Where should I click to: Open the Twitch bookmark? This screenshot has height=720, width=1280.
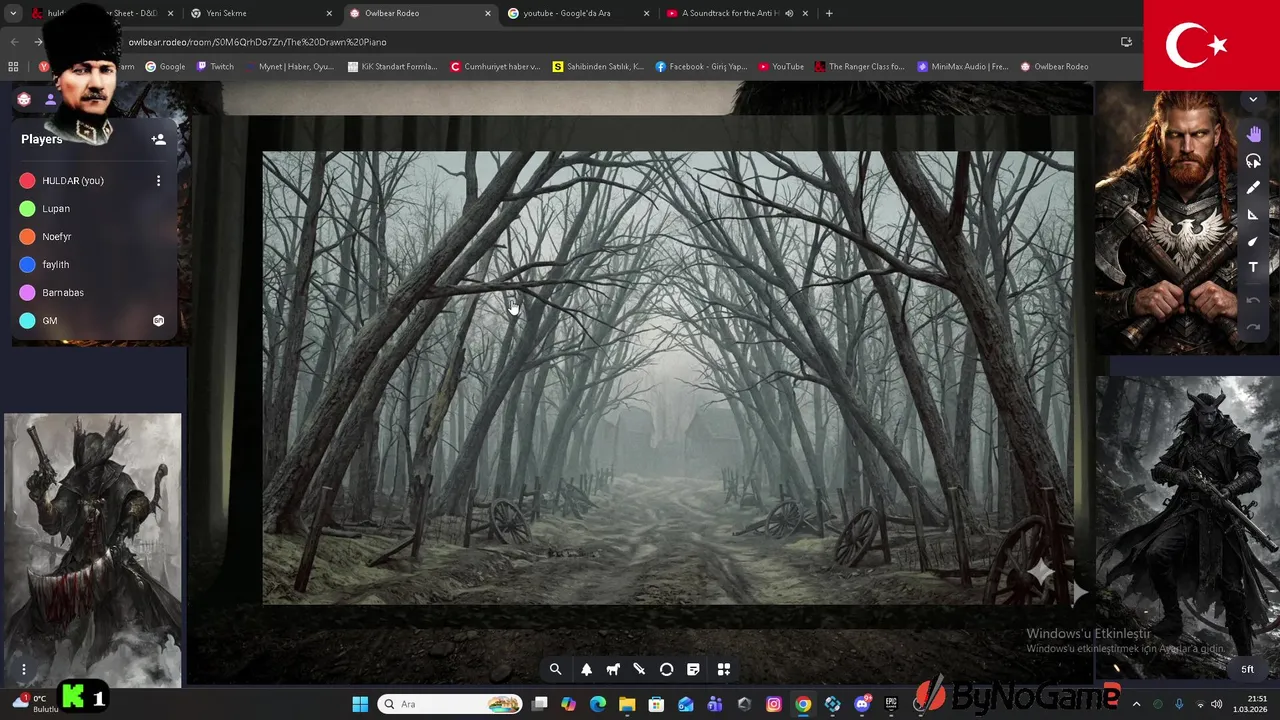tap(215, 67)
